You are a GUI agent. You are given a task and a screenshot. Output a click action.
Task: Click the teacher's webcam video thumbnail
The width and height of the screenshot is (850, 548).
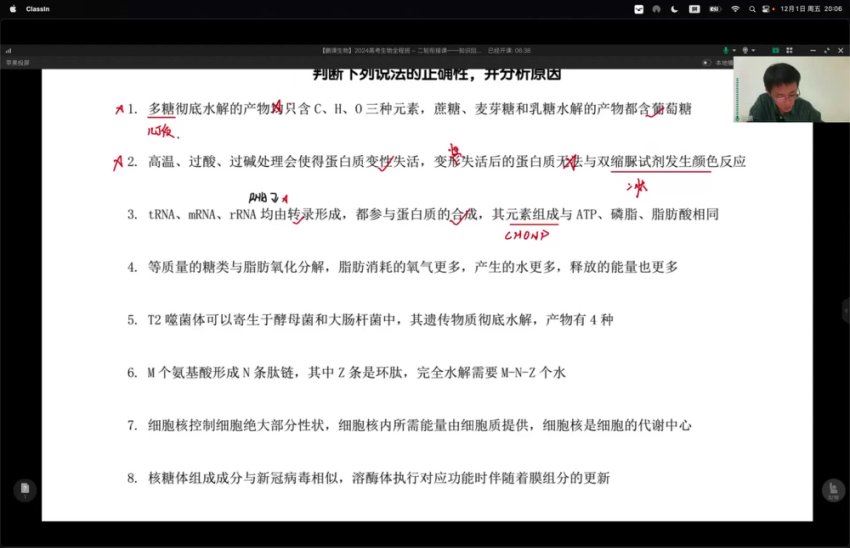tap(791, 89)
